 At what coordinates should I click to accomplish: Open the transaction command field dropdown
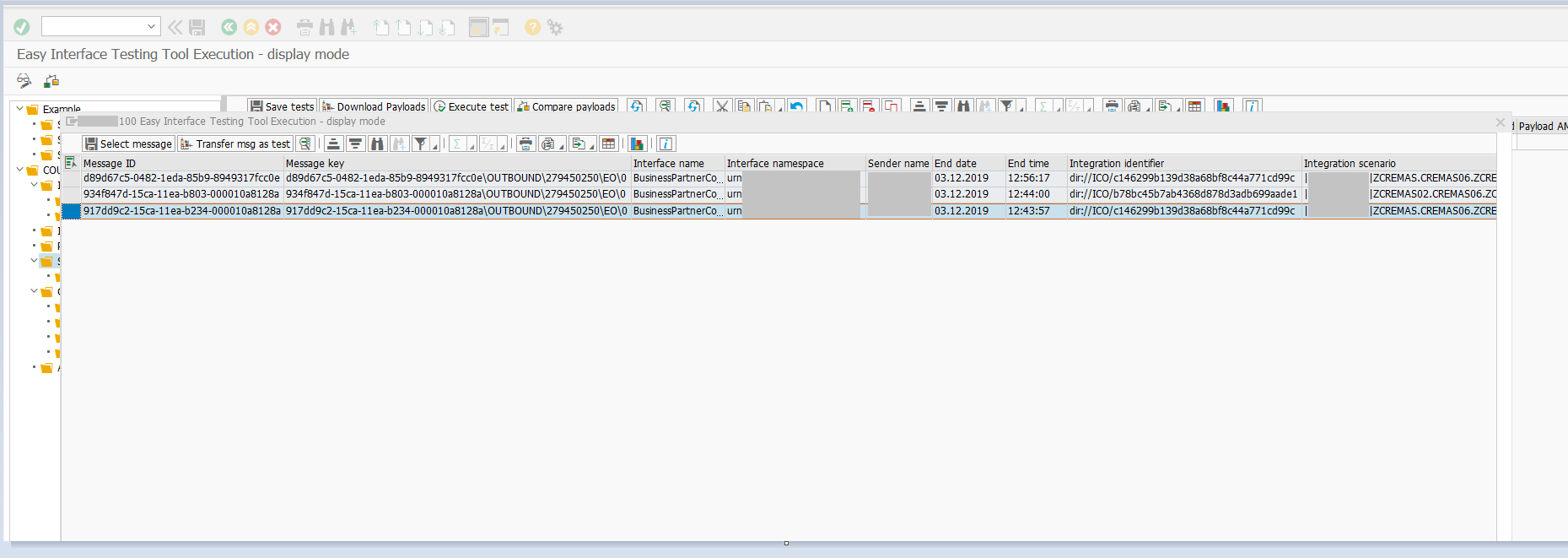click(x=151, y=27)
